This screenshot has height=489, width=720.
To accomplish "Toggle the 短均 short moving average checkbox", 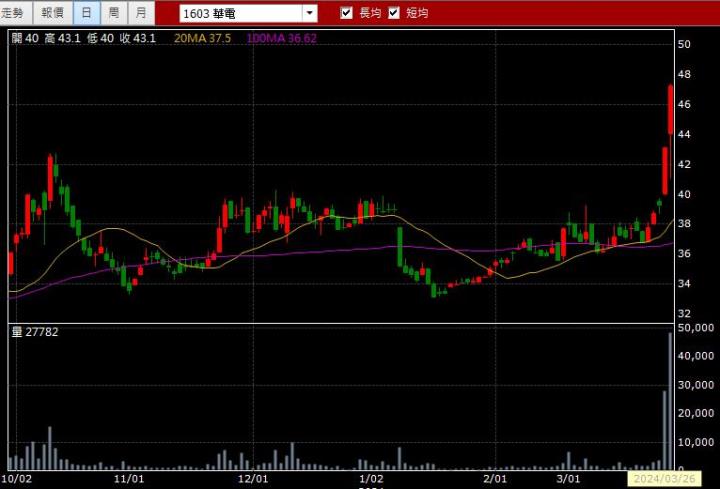I will coord(394,13).
